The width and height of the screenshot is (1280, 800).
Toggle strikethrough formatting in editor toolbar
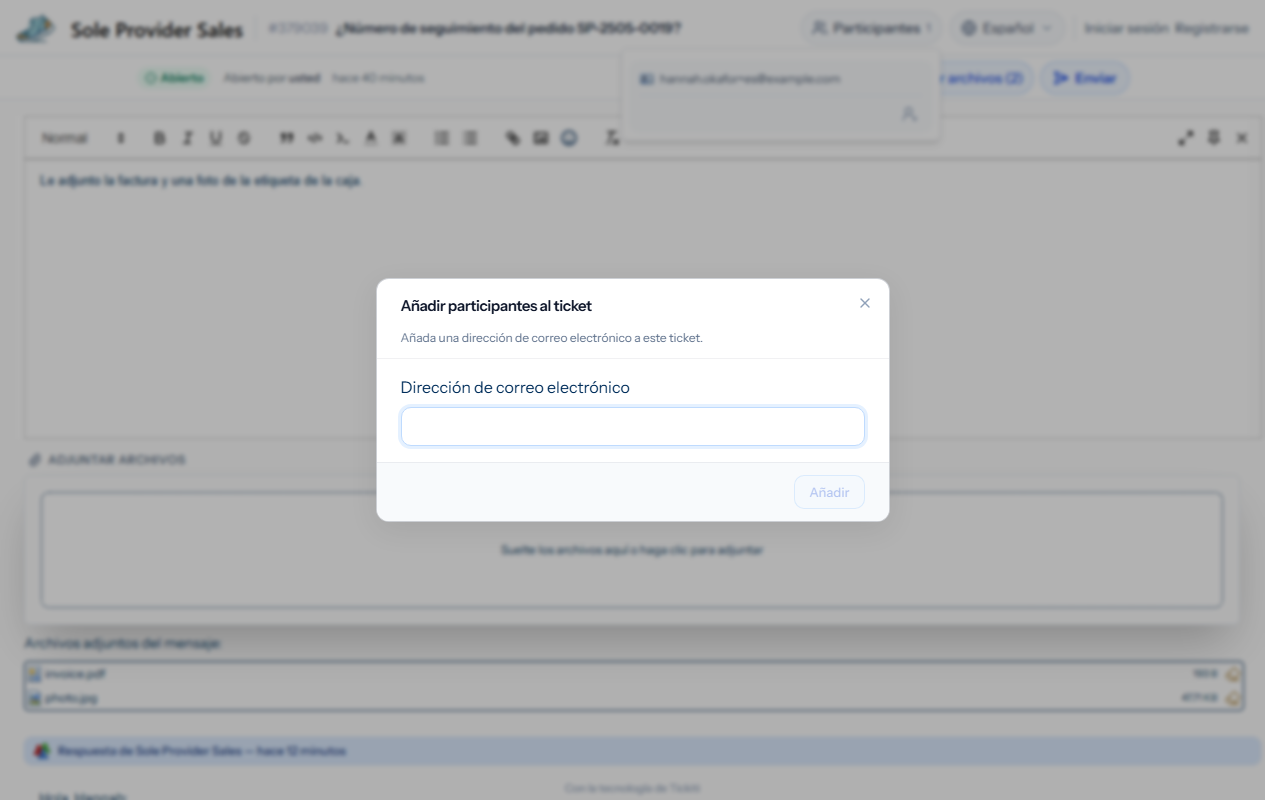243,138
